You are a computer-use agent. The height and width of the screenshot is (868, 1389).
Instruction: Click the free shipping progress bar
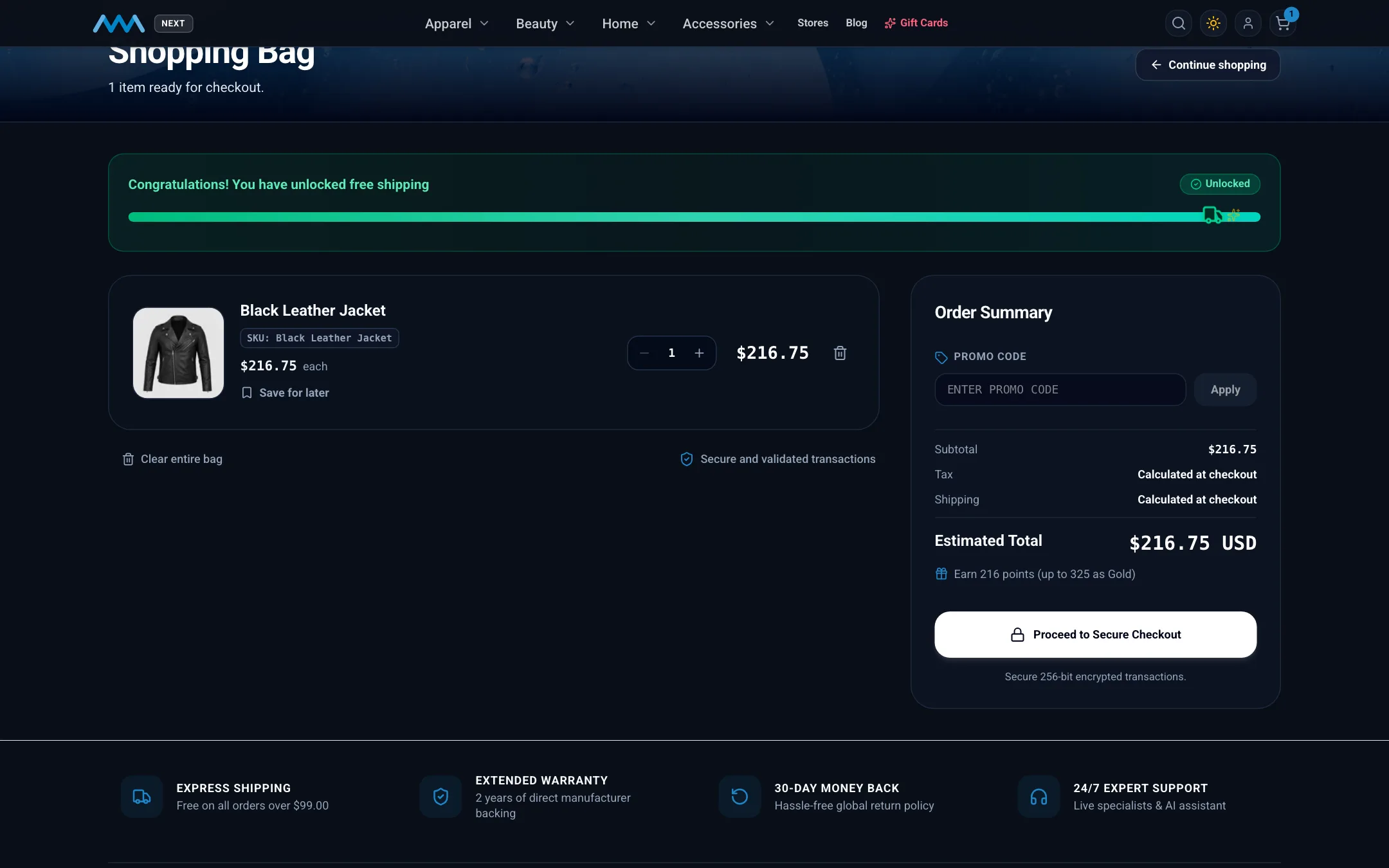pyautogui.click(x=694, y=217)
